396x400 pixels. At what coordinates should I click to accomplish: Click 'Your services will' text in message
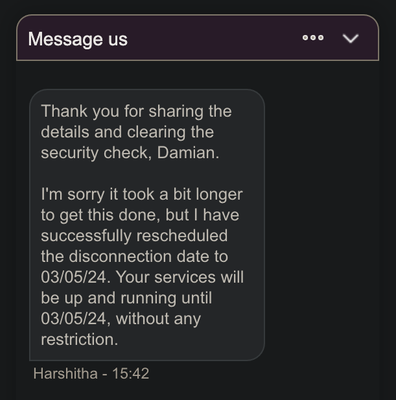180,277
